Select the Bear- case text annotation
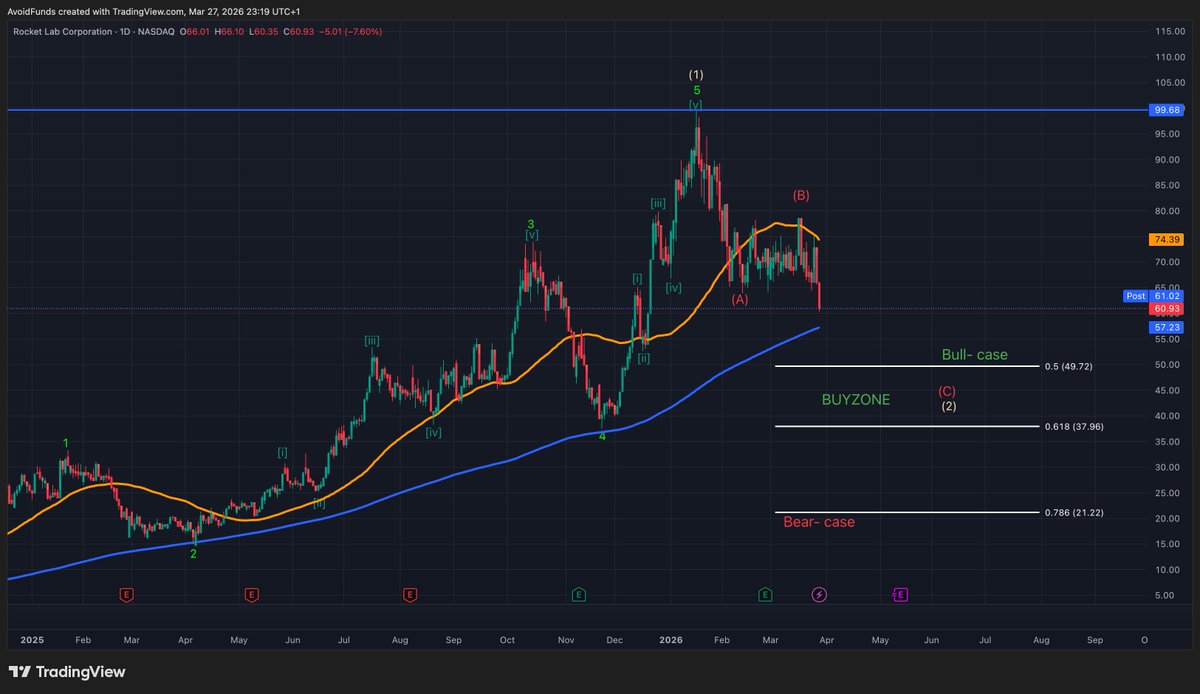1200x694 pixels. point(819,522)
